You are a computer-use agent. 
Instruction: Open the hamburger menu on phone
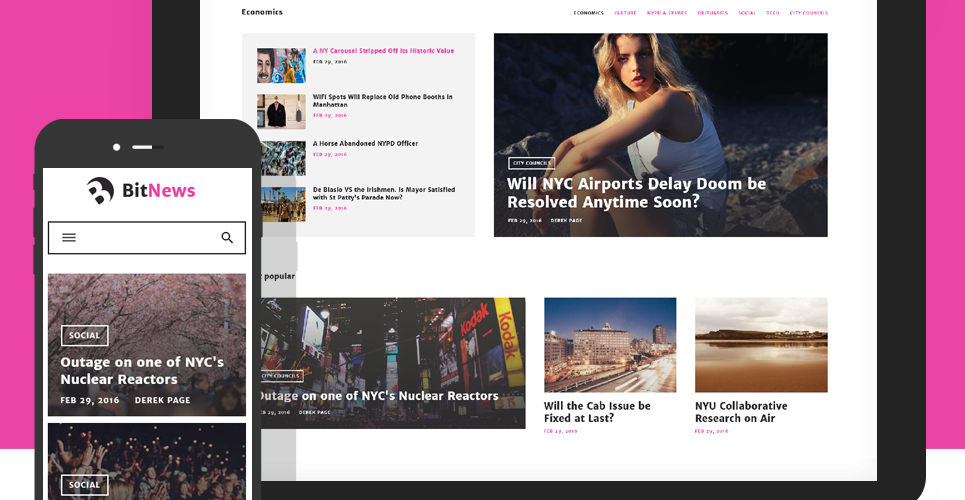coord(69,238)
